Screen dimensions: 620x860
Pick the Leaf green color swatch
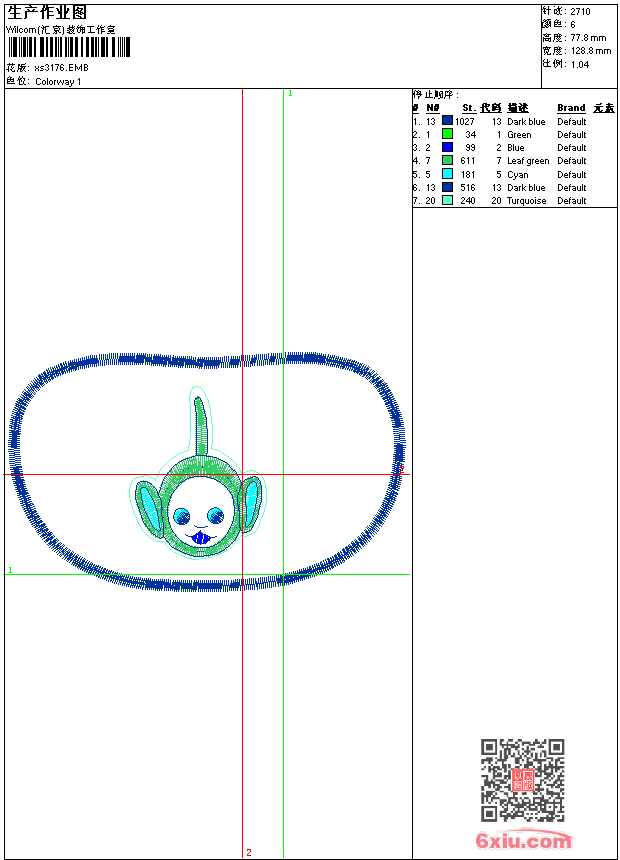(x=448, y=160)
